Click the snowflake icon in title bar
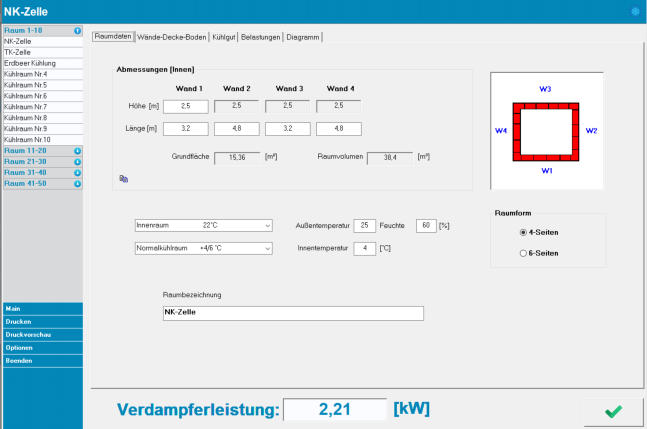 pos(634,11)
